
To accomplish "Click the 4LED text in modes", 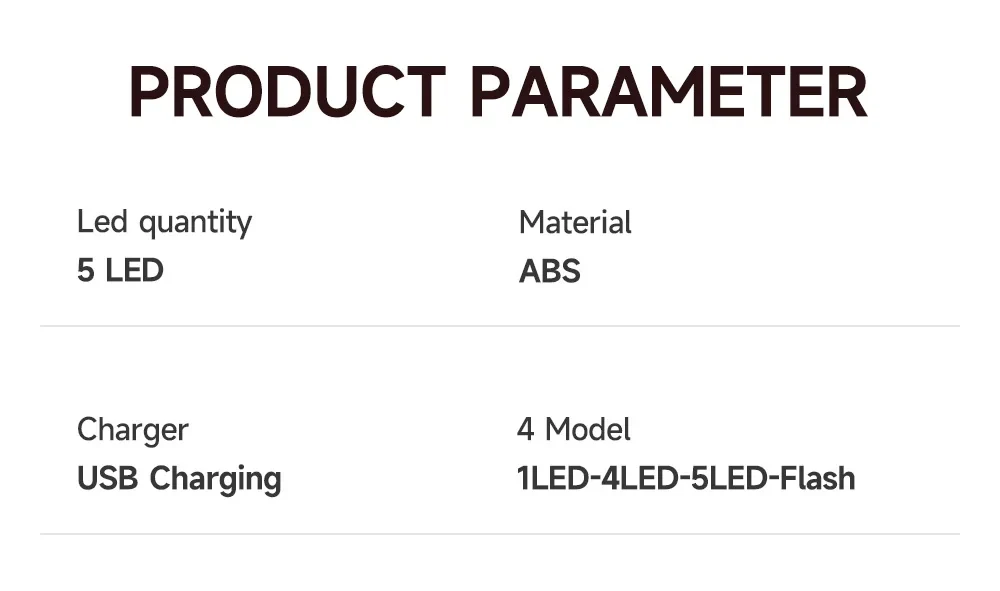I will pyautogui.click(x=640, y=478).
